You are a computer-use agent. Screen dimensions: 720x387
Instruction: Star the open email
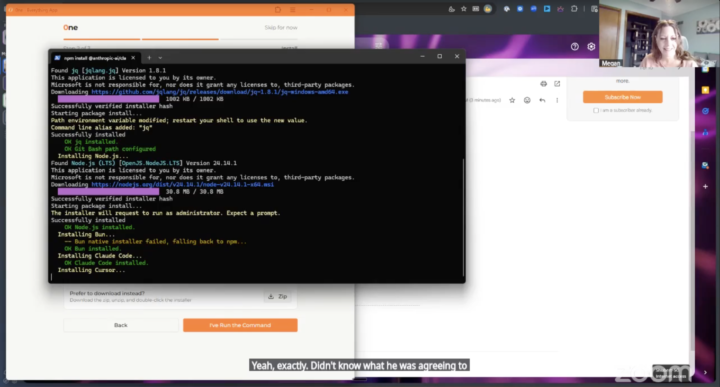pos(512,100)
